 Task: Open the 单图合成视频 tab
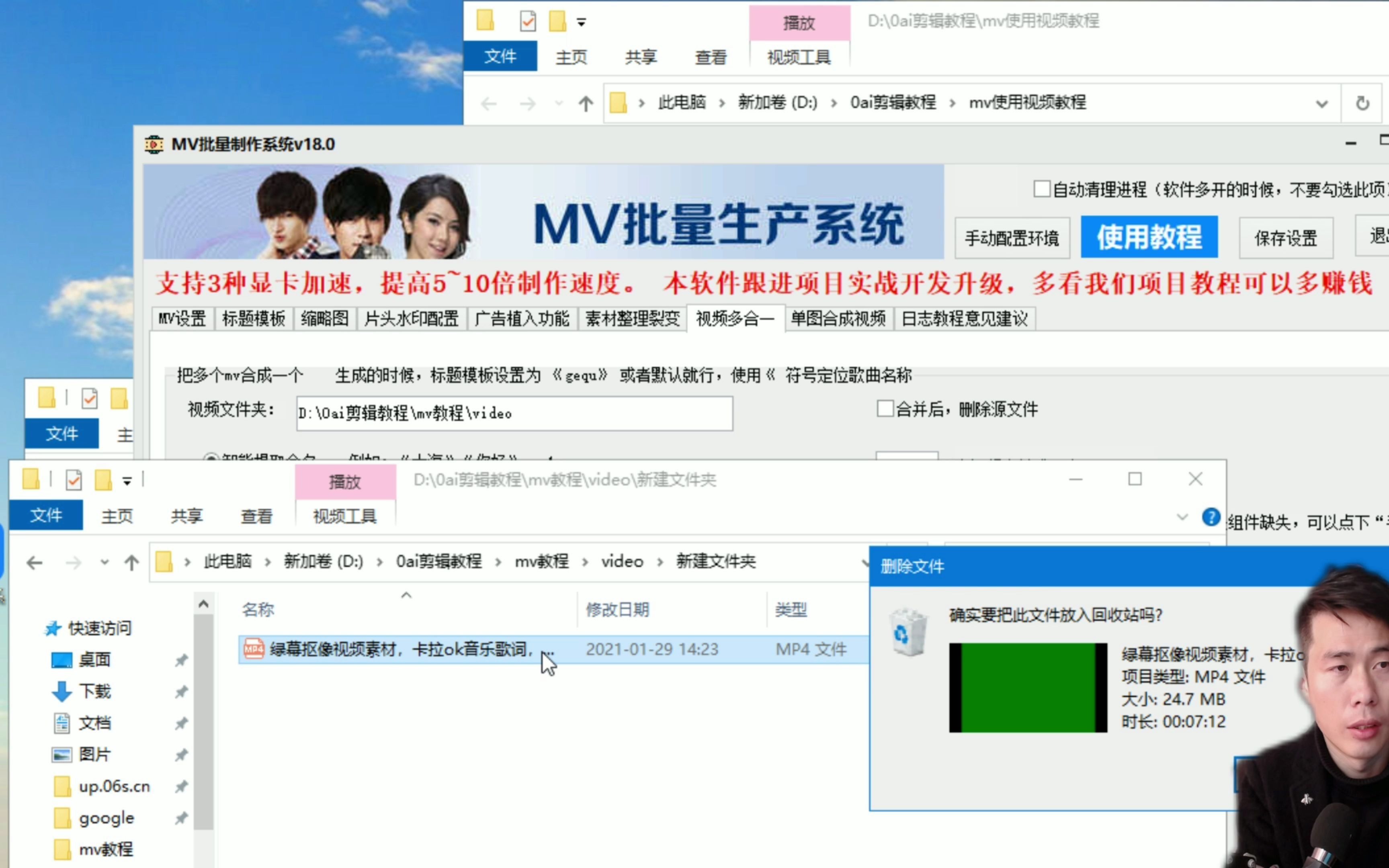(838, 319)
